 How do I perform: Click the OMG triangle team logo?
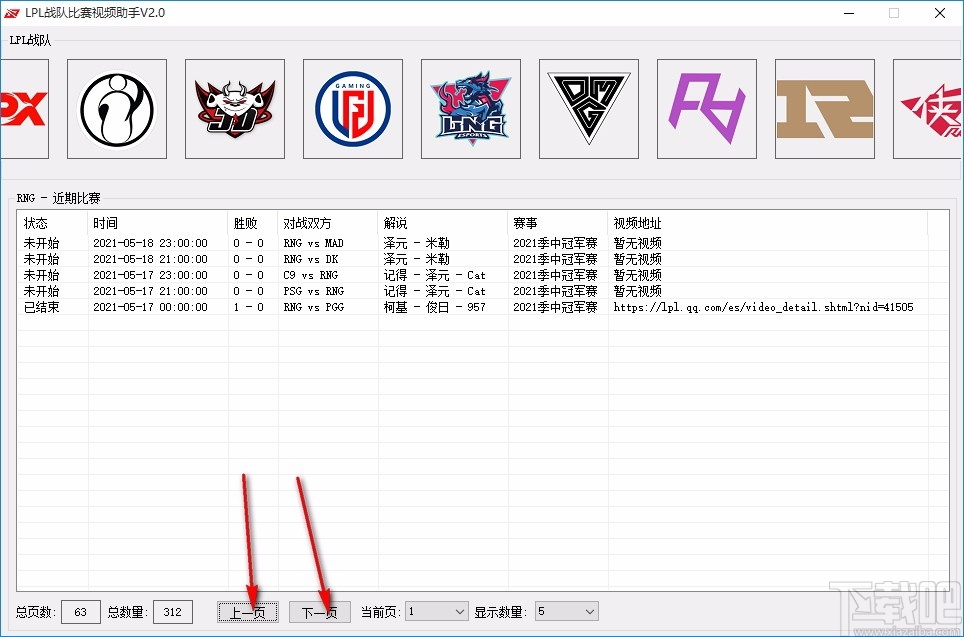point(588,108)
